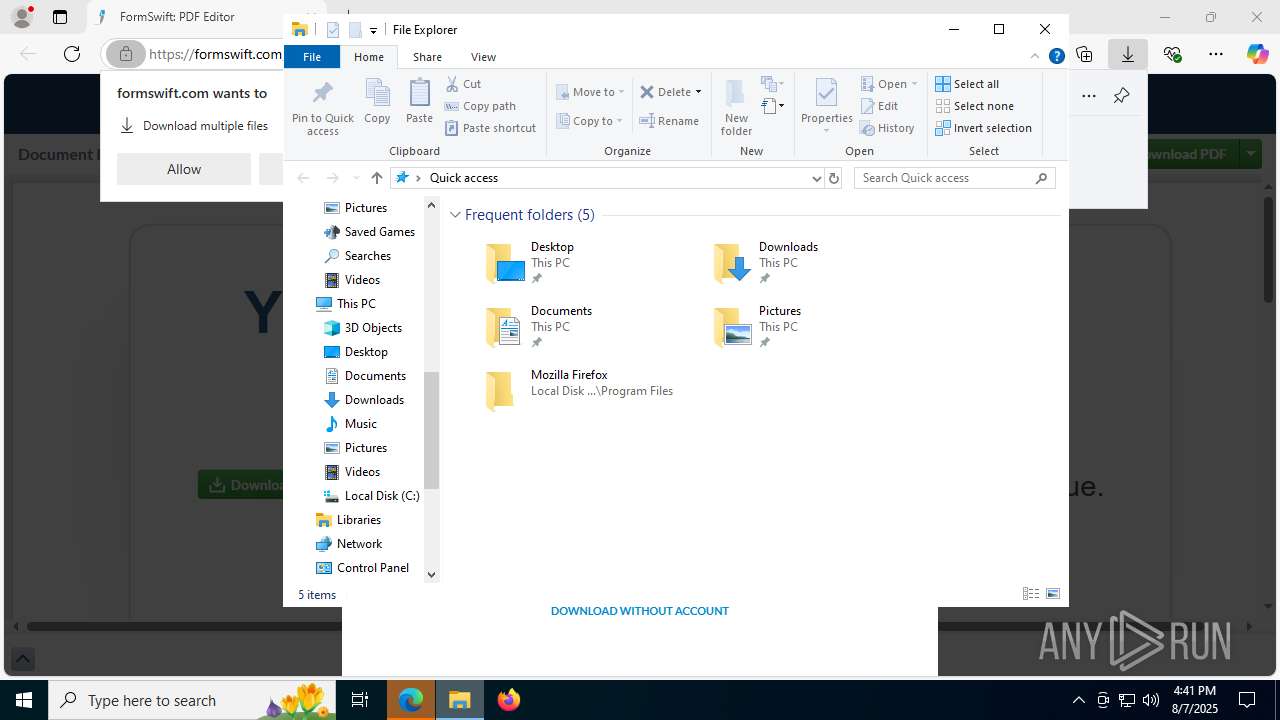Open the Copy to dropdown
The width and height of the screenshot is (1280, 720).
(x=590, y=121)
